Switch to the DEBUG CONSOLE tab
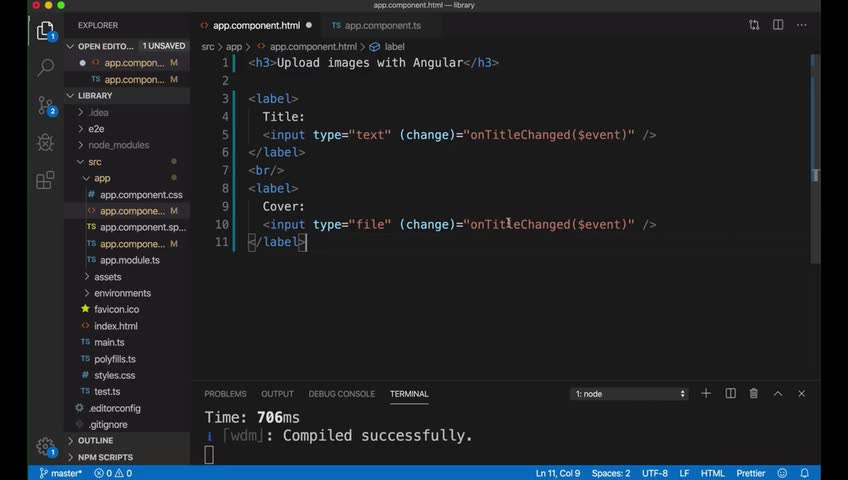 click(341, 394)
